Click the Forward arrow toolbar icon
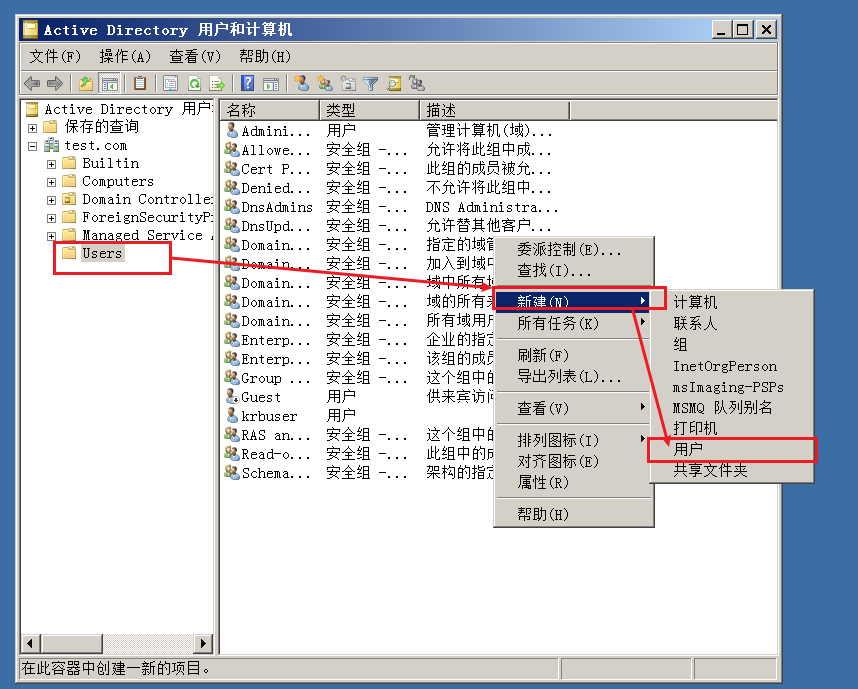This screenshot has width=858, height=689. click(55, 84)
